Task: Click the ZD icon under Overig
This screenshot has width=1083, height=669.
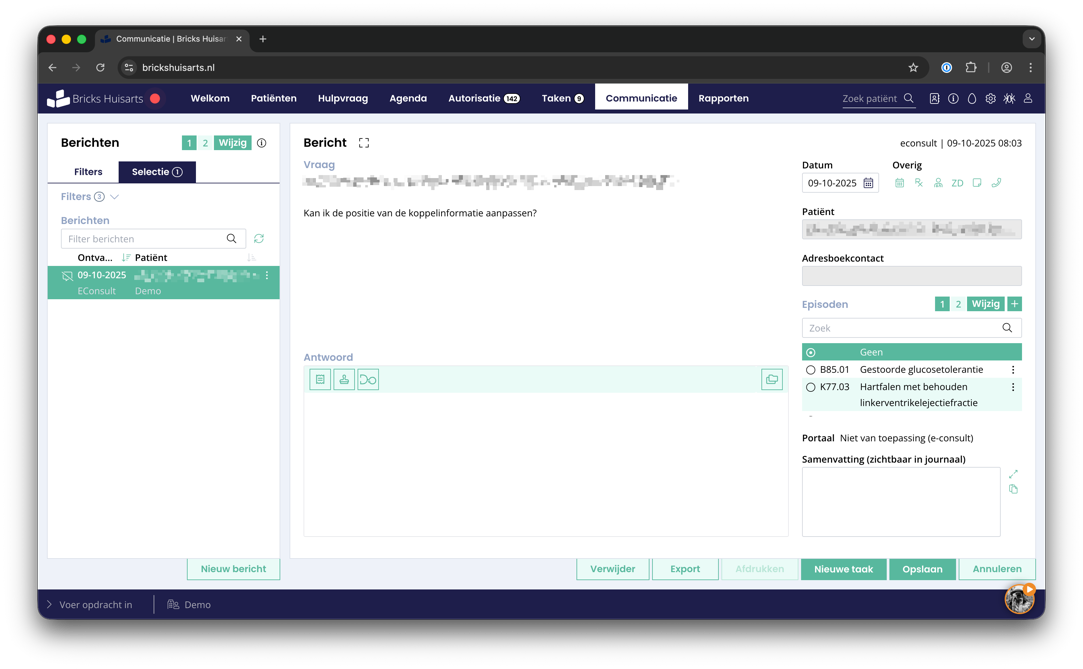Action: click(x=957, y=183)
